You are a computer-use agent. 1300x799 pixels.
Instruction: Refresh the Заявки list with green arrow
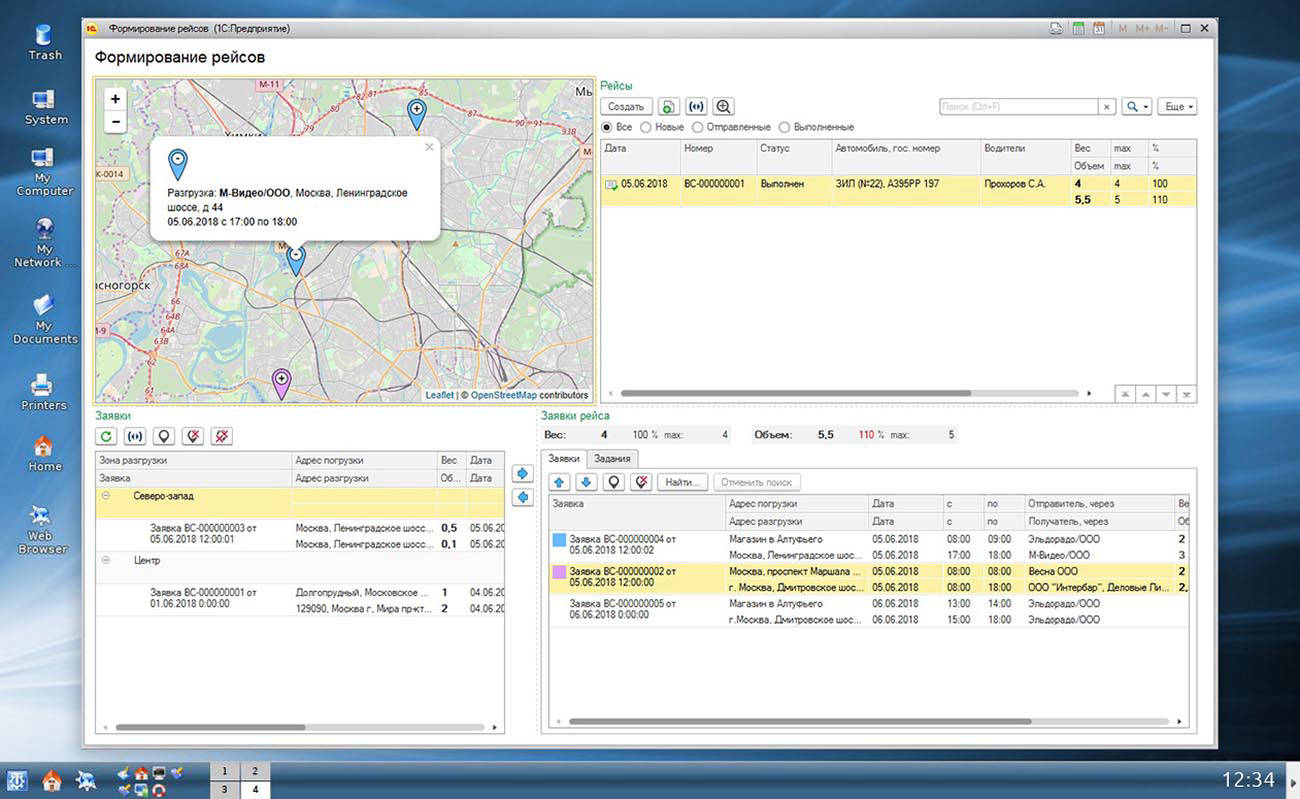point(106,436)
